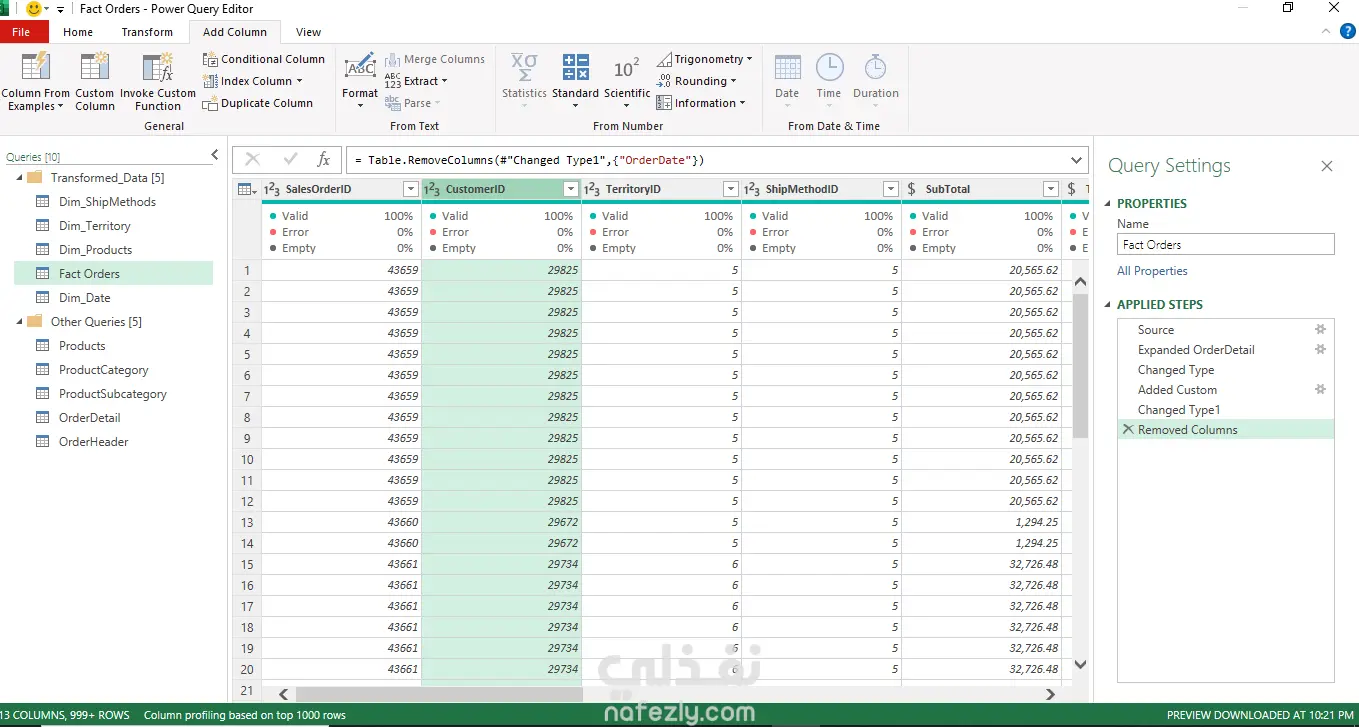This screenshot has width=1359, height=727.
Task: Add an Index Column
Action: (252, 81)
